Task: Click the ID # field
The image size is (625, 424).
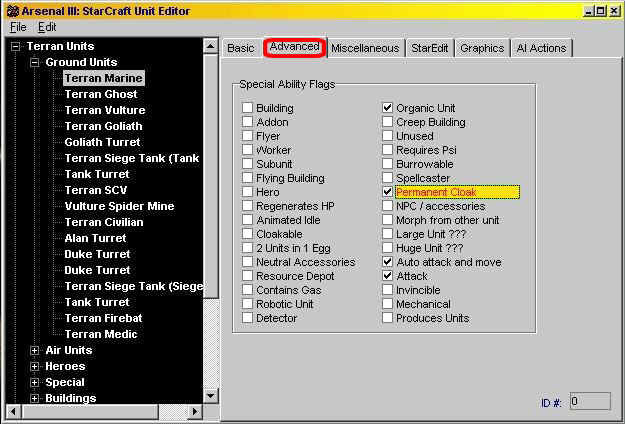Action: tap(590, 401)
